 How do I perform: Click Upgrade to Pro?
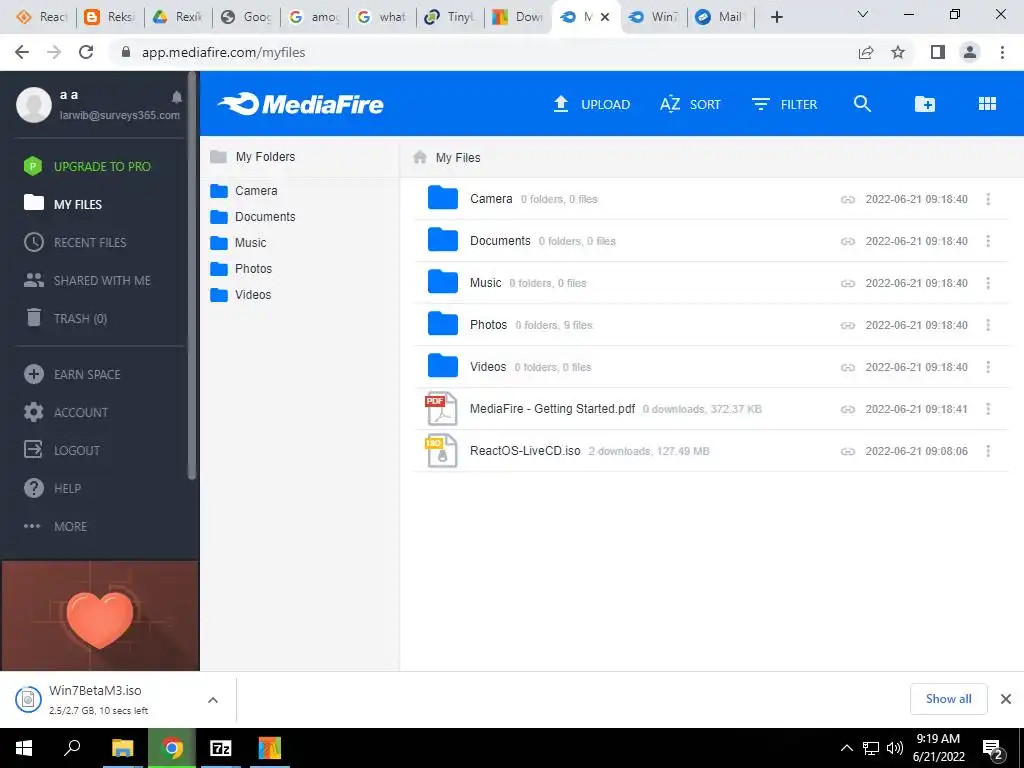click(87, 167)
